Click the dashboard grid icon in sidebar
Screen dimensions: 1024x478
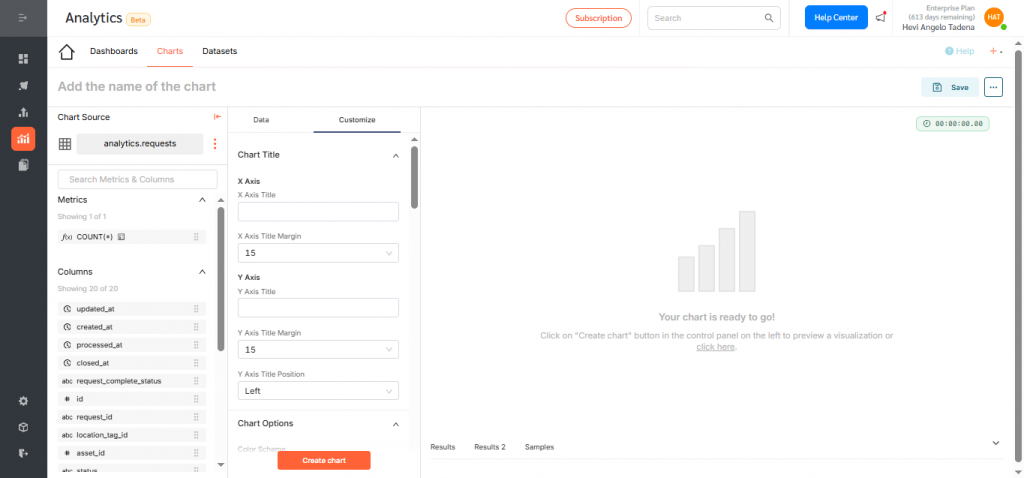point(23,59)
